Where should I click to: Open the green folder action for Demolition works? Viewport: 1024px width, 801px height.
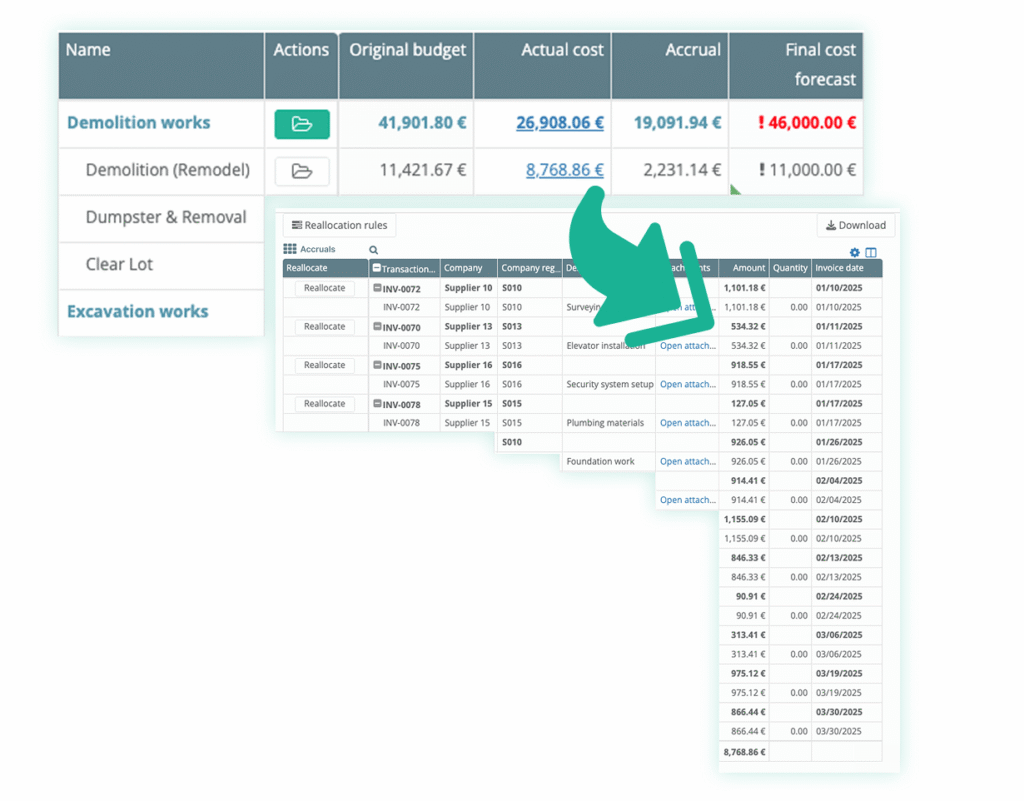tap(301, 123)
